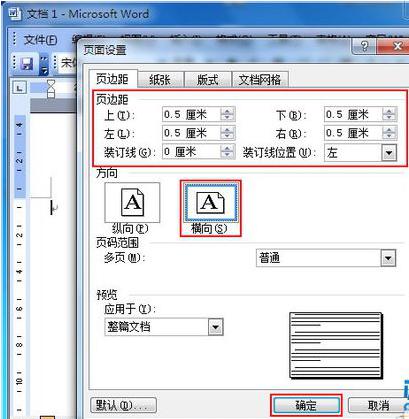
Task: Click the 默认 default button
Action: tap(123, 406)
